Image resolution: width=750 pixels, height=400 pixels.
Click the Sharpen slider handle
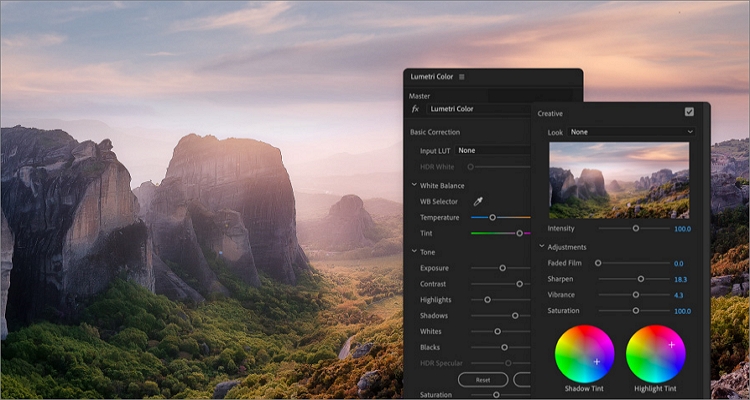[641, 279]
